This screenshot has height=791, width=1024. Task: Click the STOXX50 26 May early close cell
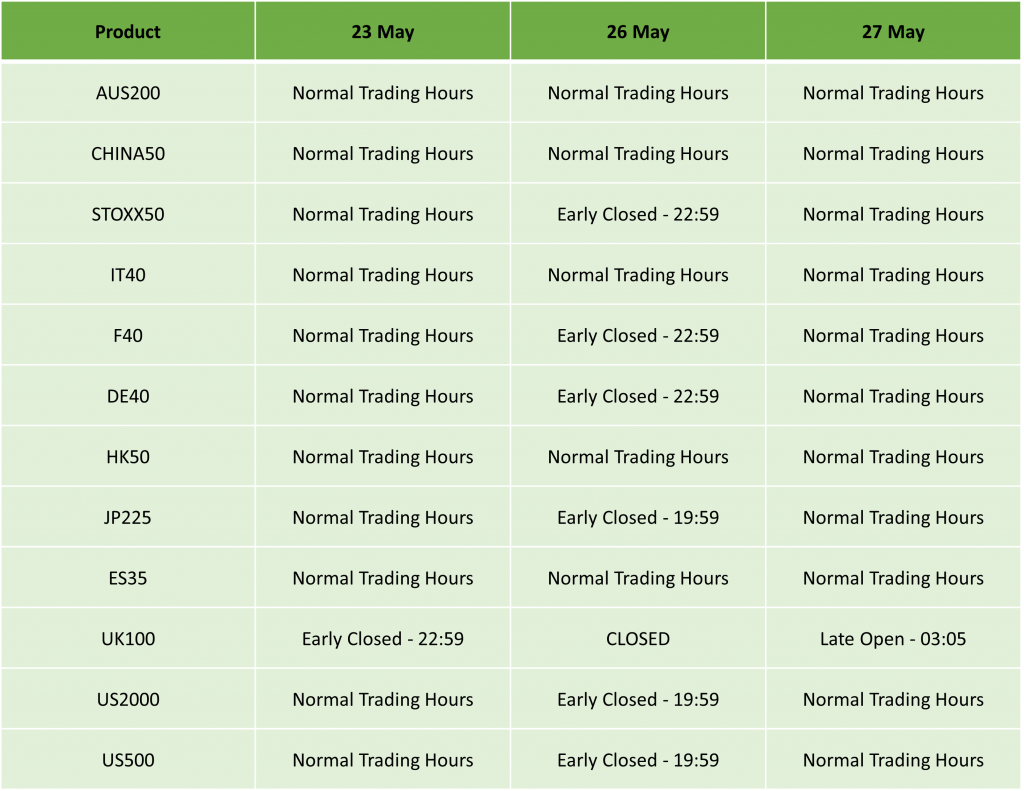coord(638,214)
